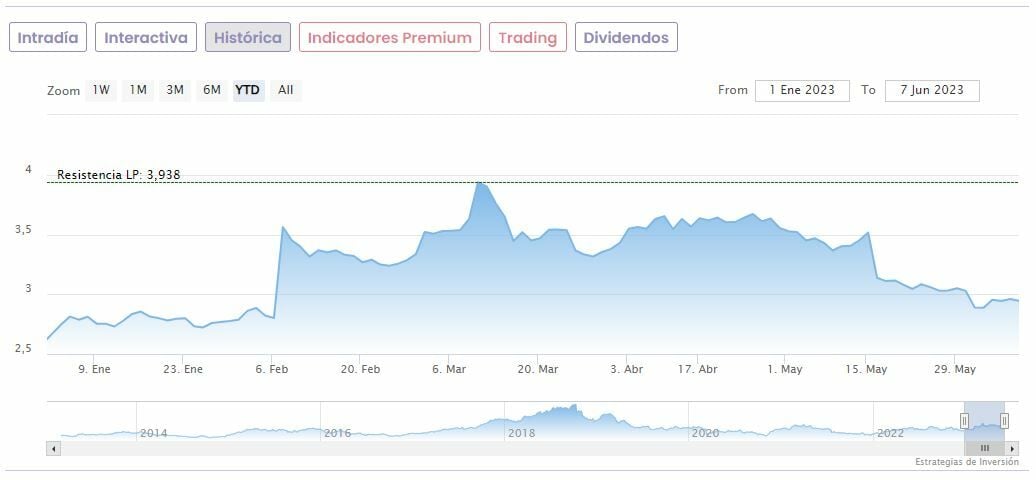Click the left range handle in navigator

click(965, 421)
